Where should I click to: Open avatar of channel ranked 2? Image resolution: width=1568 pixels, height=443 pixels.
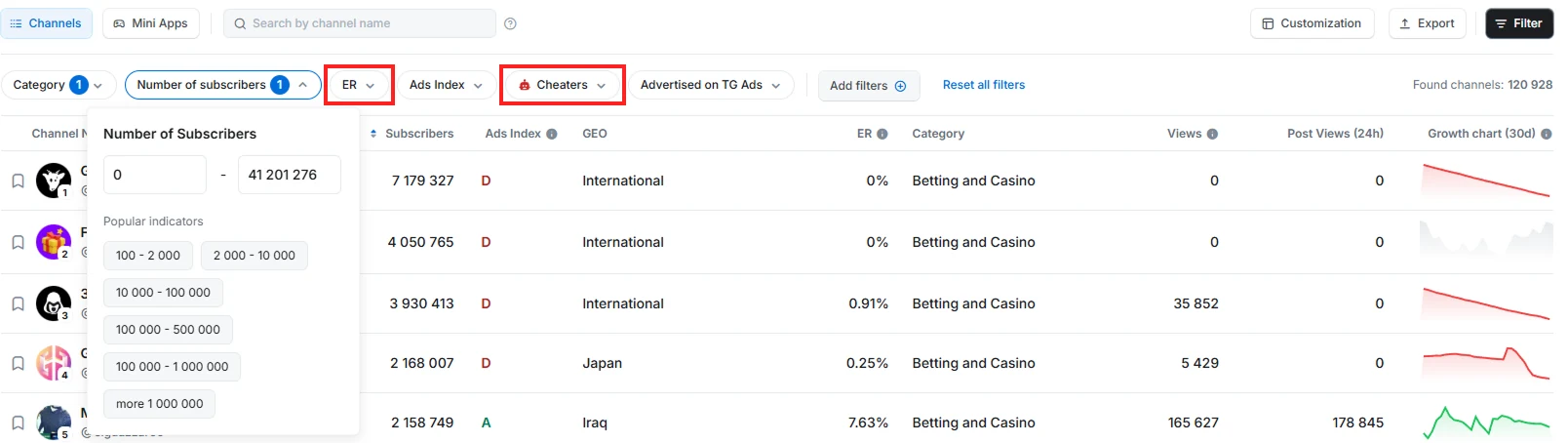tap(54, 241)
